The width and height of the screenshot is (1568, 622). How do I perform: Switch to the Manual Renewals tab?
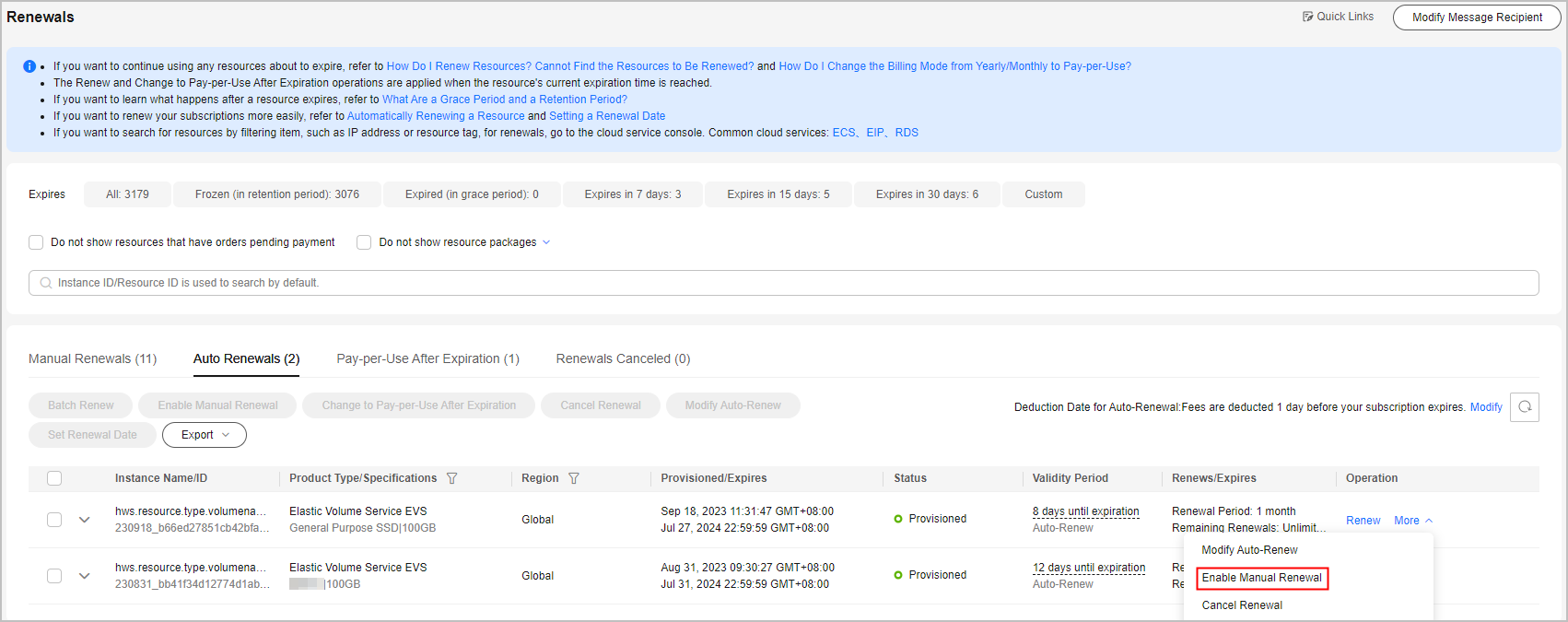pos(92,358)
